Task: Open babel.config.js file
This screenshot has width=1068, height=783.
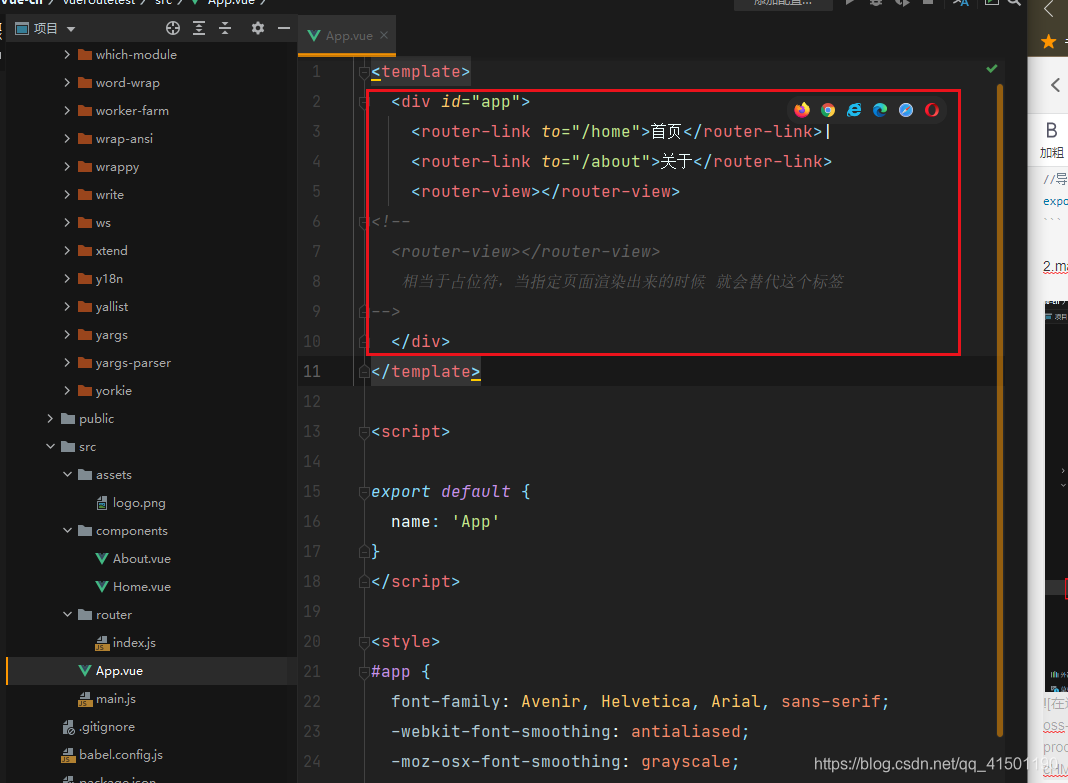Action: [121, 754]
